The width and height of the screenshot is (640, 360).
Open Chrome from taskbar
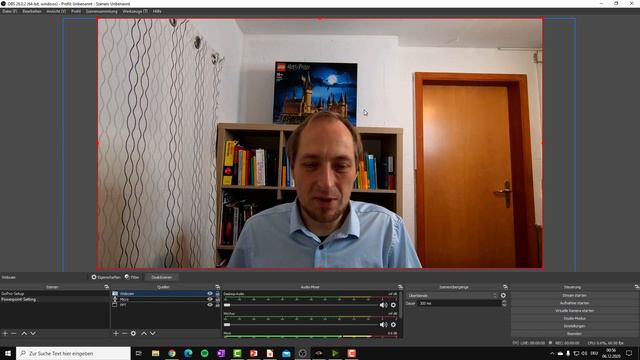(x=172, y=353)
